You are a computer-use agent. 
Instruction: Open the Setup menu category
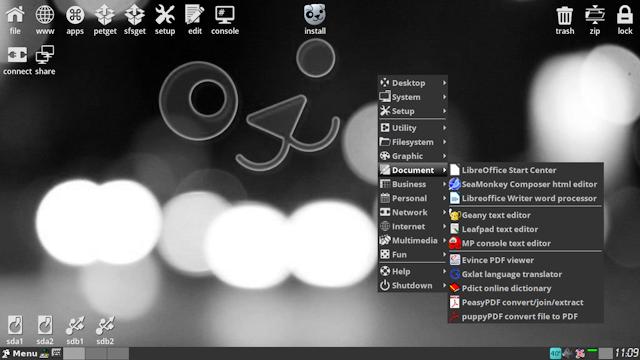point(413,111)
